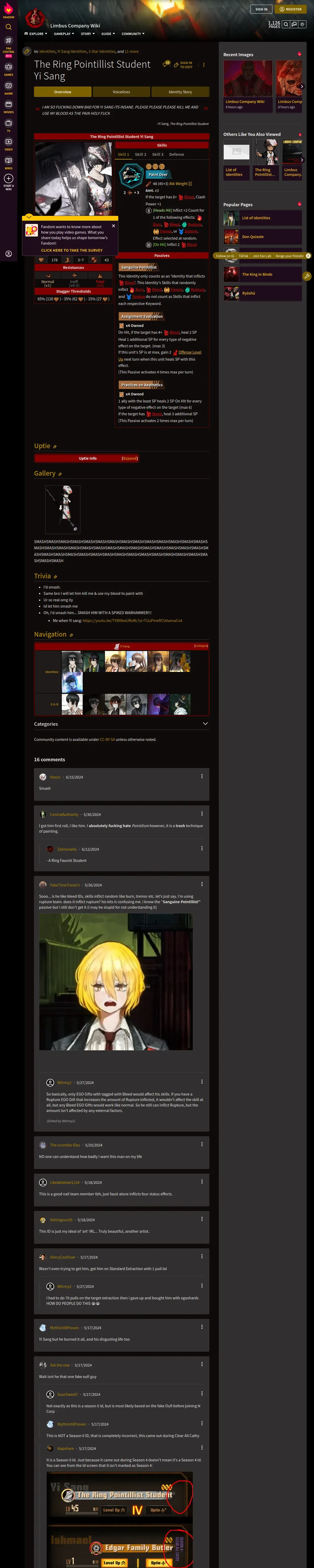Click the Limbus Company Wiki logo image
Image resolution: width=314 pixels, height=1568 pixels.
tap(35, 18)
